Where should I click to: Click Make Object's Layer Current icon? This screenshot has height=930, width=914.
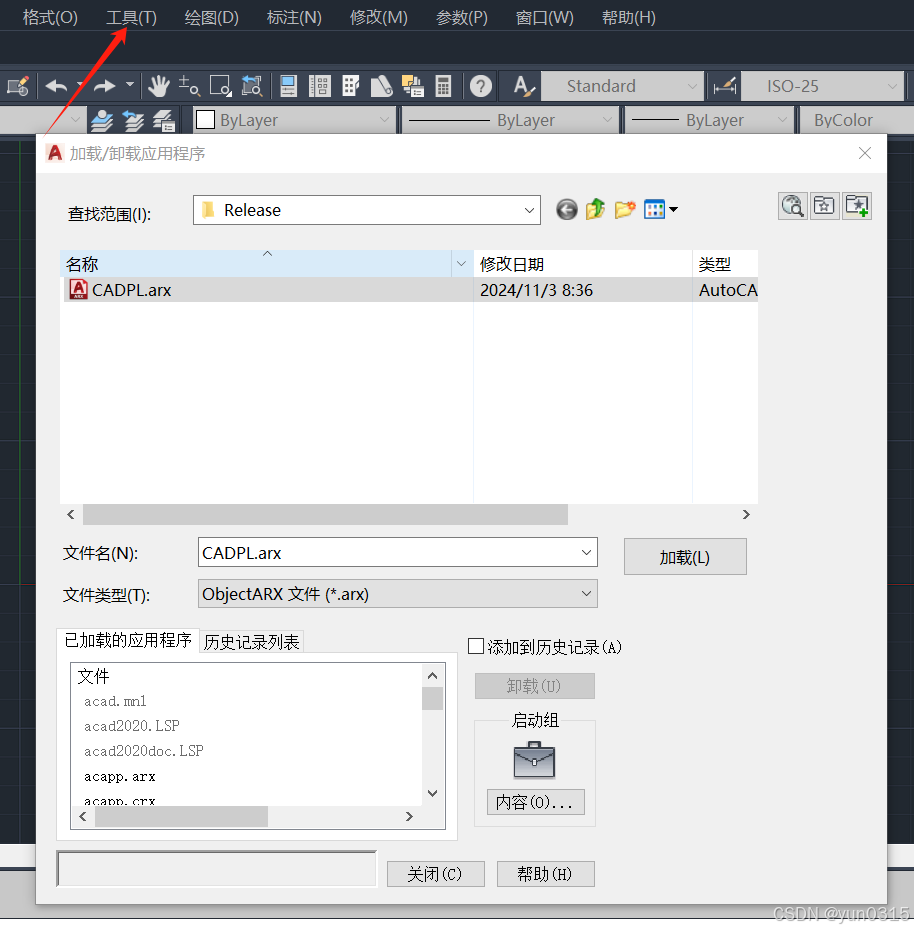[101, 120]
